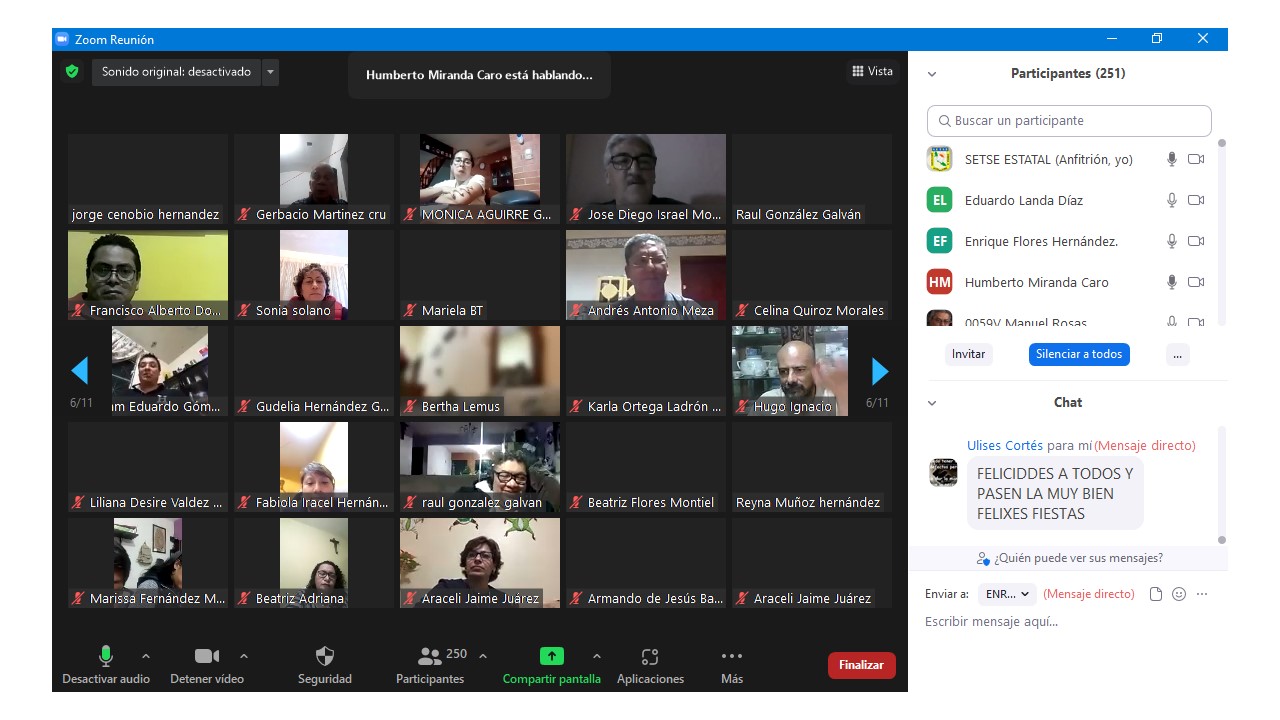Minimize the Zoom Reunión window
The height and width of the screenshot is (720, 1280).
[1112, 39]
